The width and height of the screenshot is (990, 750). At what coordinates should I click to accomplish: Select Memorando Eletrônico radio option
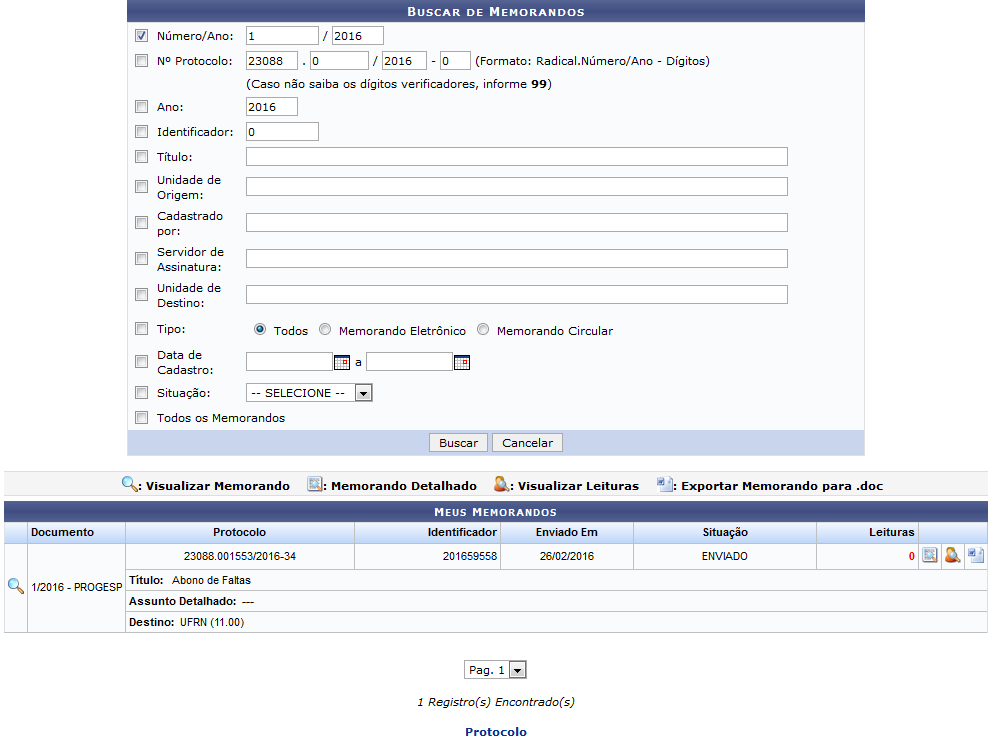click(x=325, y=330)
